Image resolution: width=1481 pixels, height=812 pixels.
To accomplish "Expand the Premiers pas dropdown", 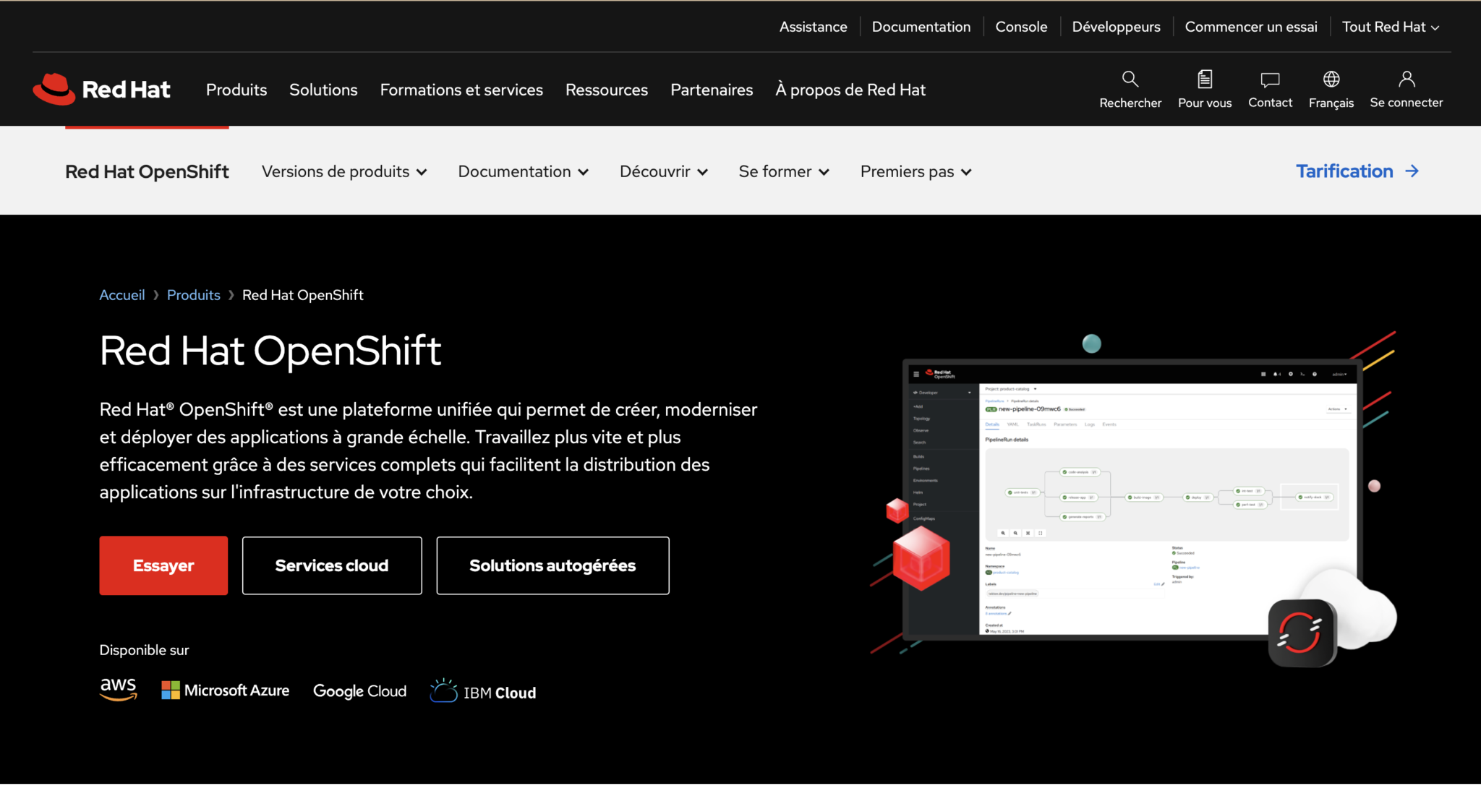I will (x=916, y=171).
